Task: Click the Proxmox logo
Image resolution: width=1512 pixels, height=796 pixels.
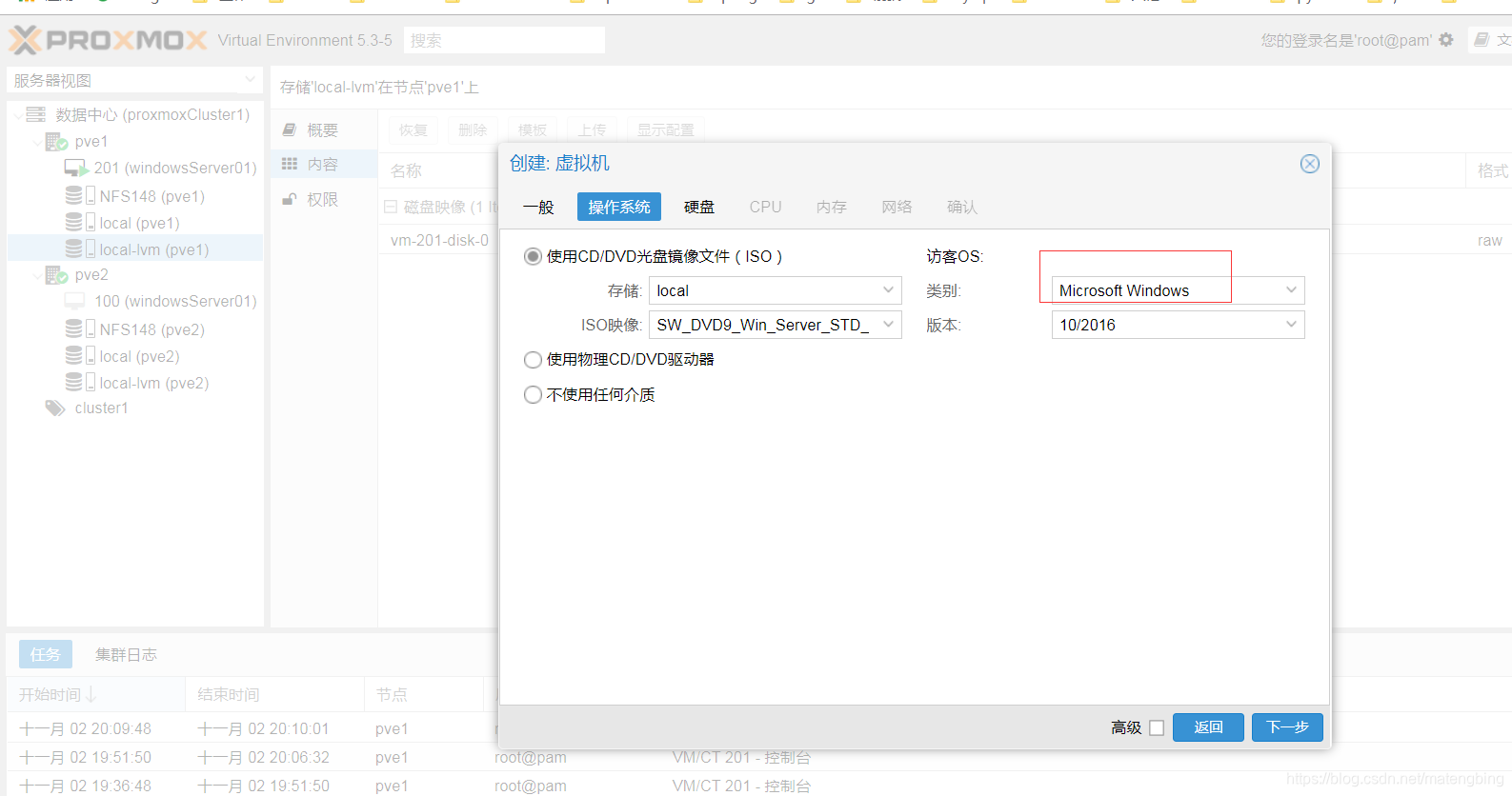Action: point(108,40)
